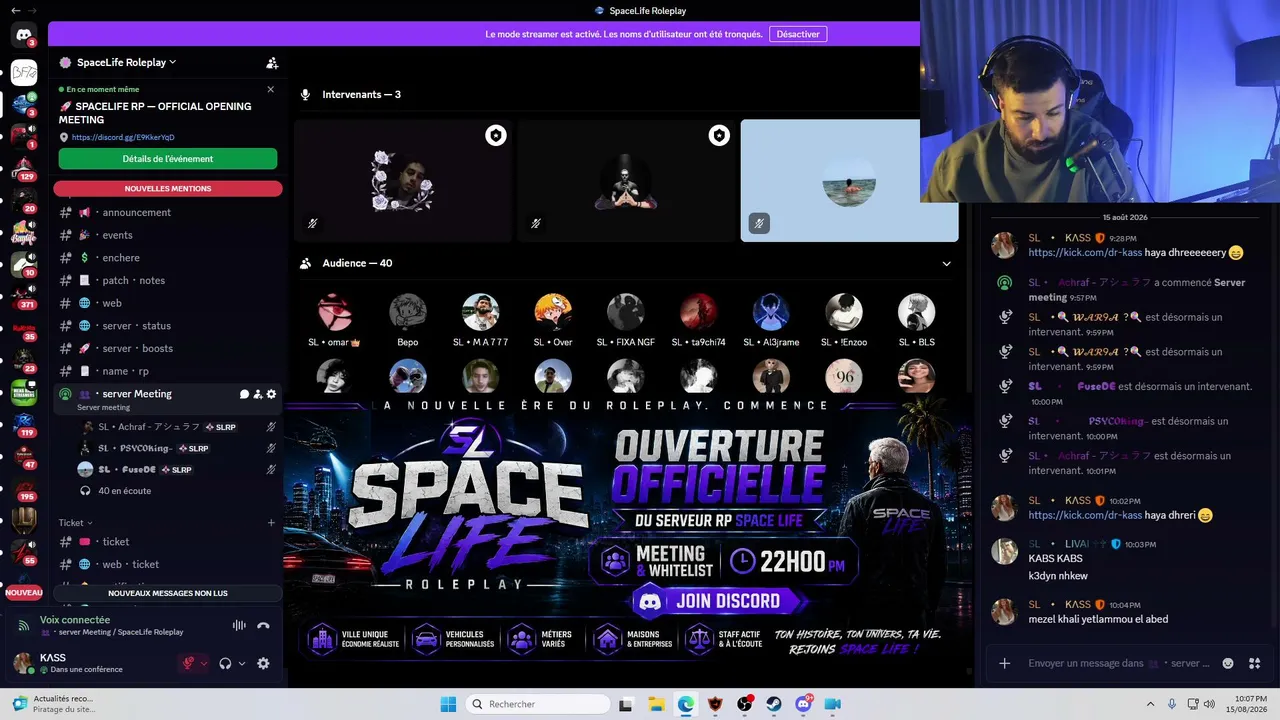Click the Windows Rechercher search box
Image resolution: width=1280 pixels, height=720 pixels.
(x=537, y=704)
